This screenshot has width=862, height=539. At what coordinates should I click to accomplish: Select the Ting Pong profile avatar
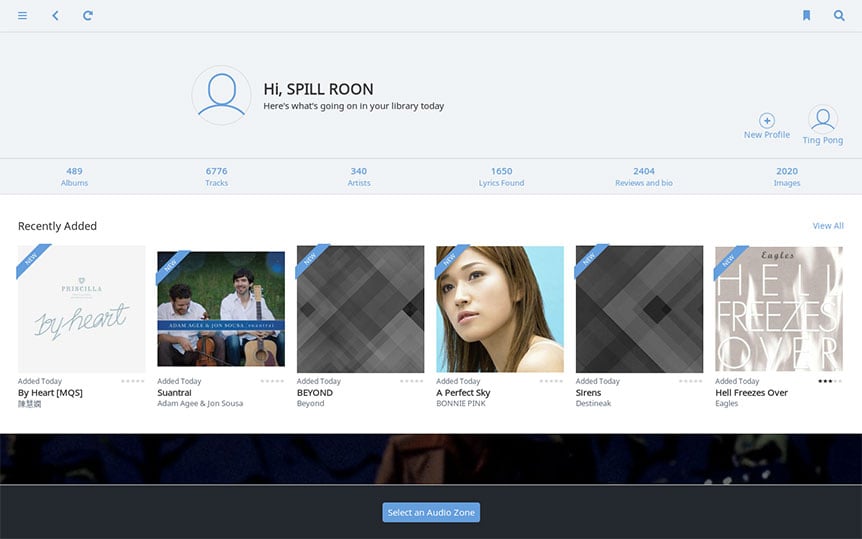823,119
